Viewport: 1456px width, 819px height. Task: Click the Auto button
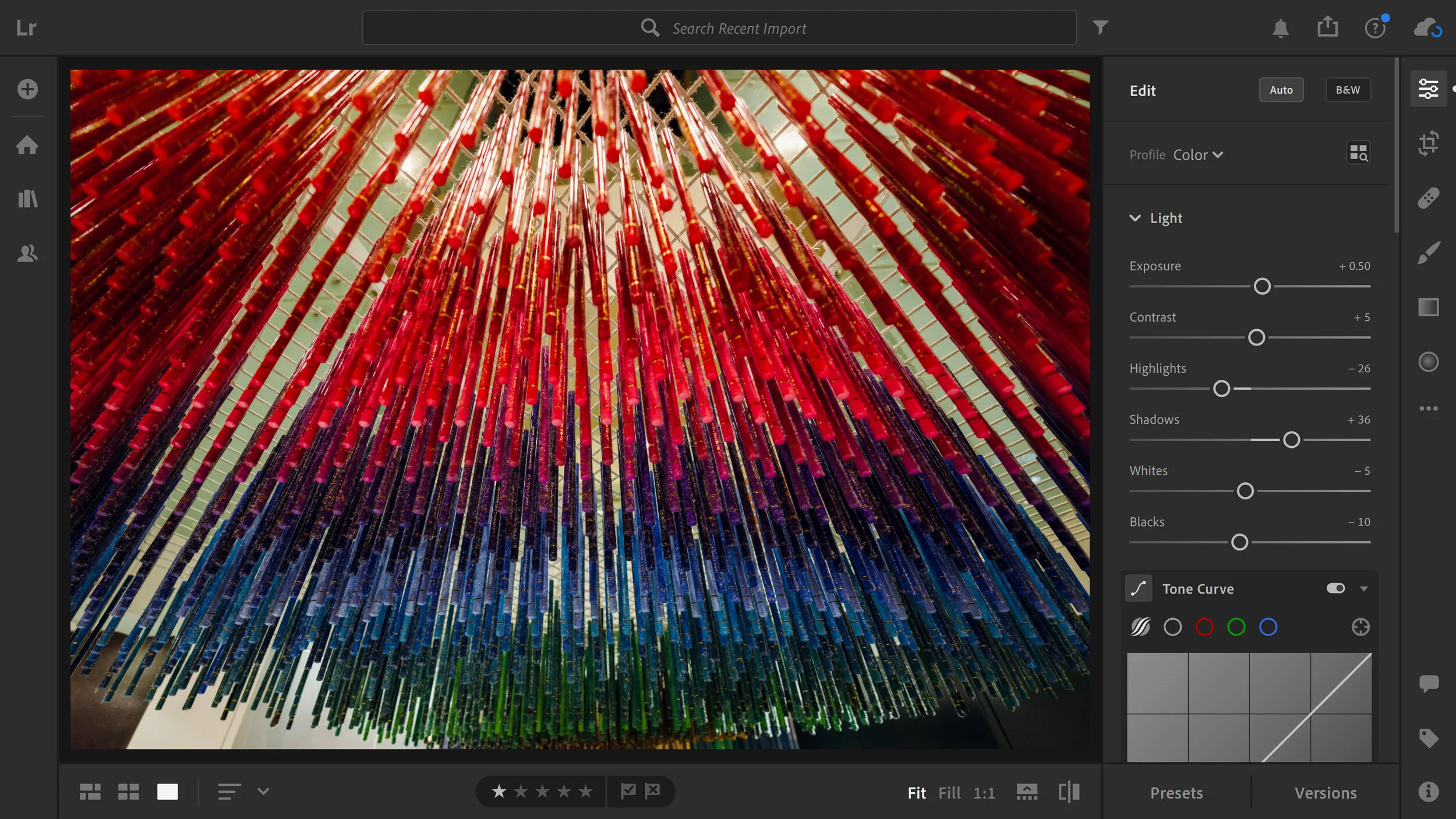tap(1281, 90)
